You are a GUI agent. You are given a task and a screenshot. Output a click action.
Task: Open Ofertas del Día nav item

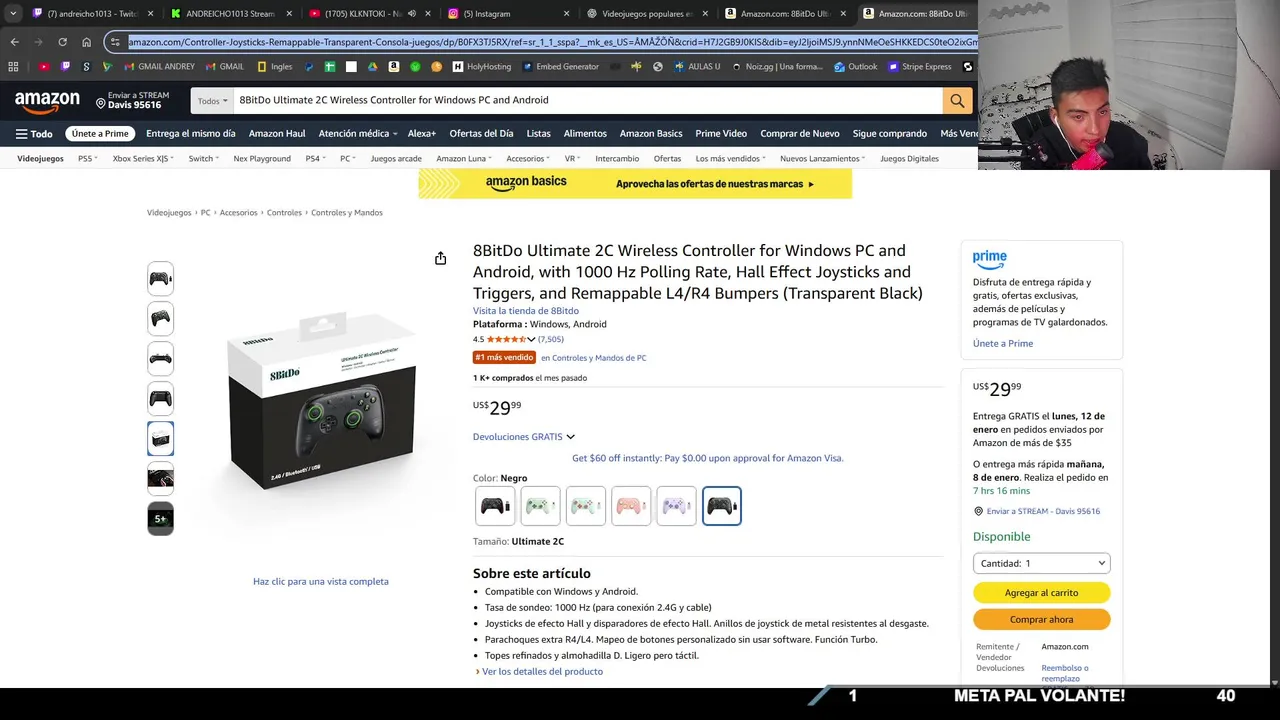tap(481, 134)
